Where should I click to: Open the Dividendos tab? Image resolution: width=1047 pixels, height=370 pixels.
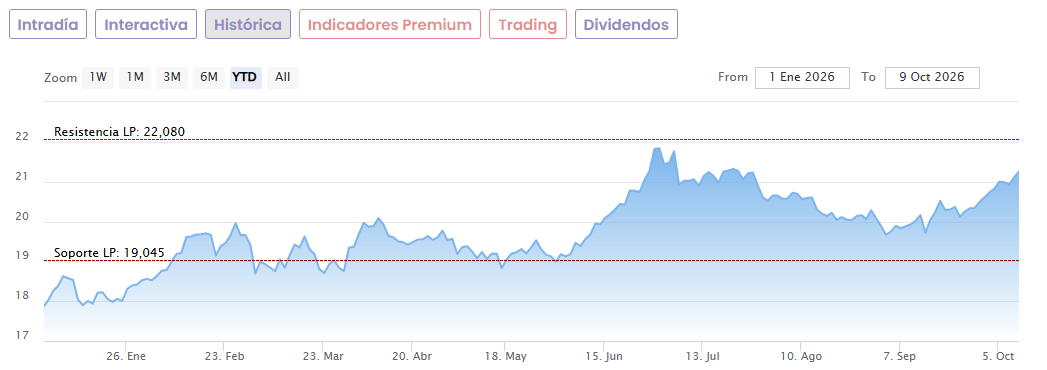click(626, 25)
